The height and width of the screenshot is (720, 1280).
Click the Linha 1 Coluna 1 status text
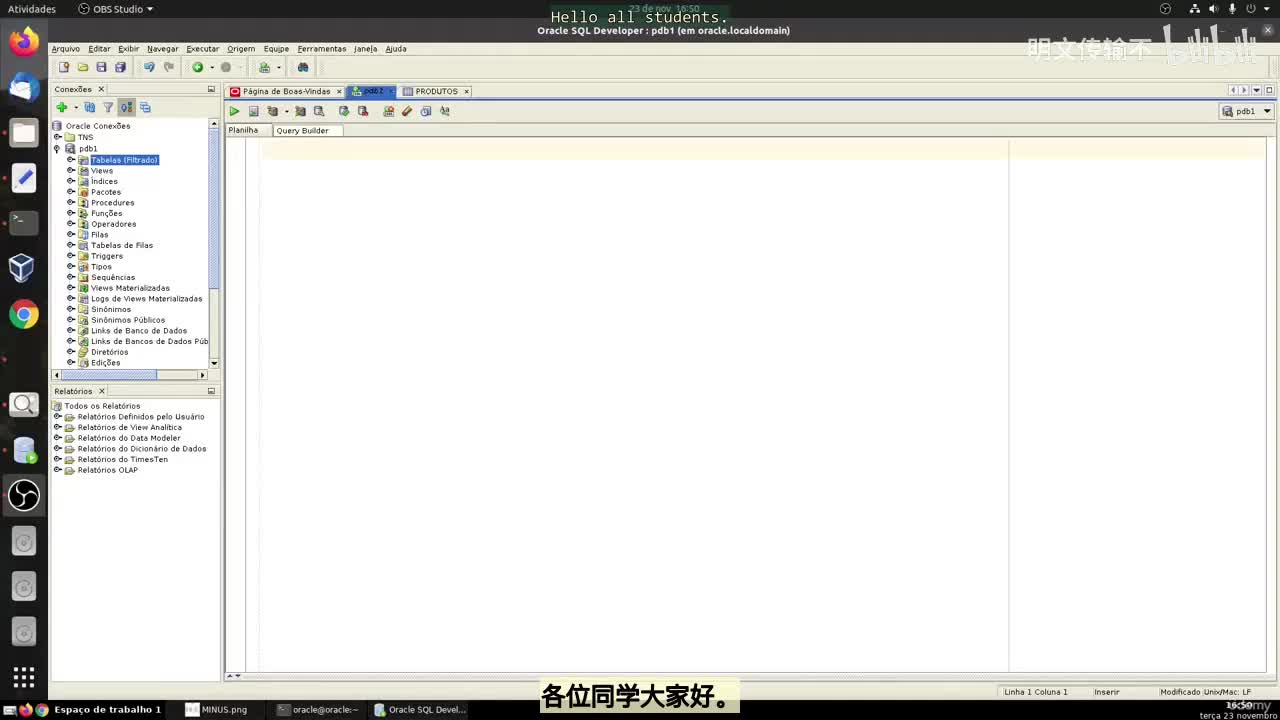(x=1035, y=692)
